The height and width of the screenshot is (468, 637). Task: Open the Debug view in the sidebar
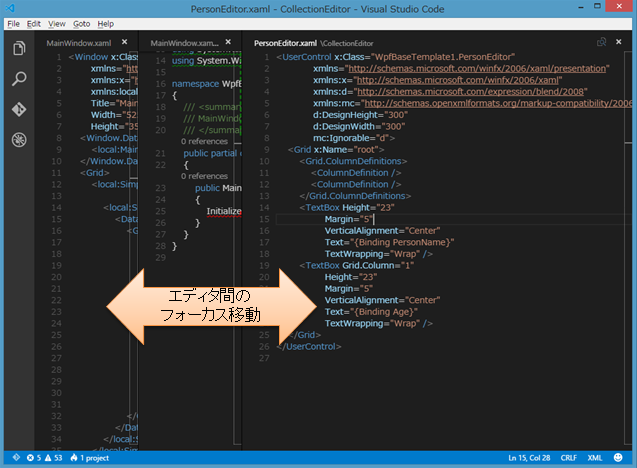(19, 140)
